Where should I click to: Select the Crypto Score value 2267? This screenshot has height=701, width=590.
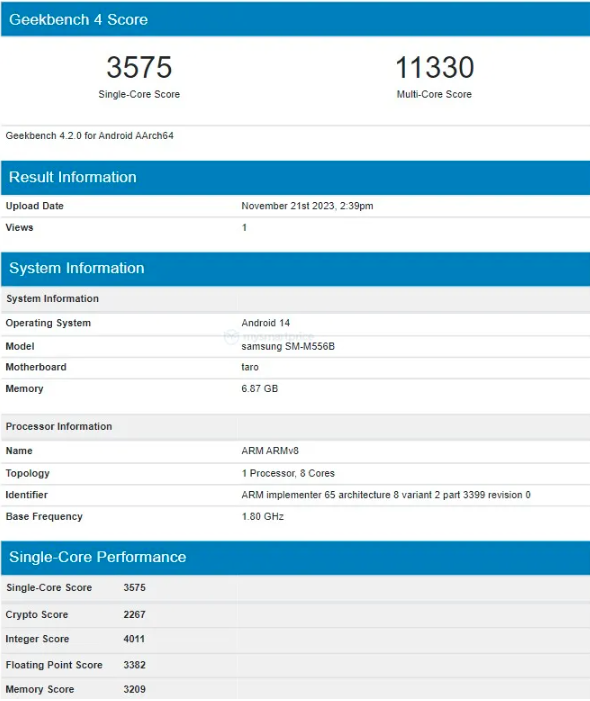pos(135,614)
